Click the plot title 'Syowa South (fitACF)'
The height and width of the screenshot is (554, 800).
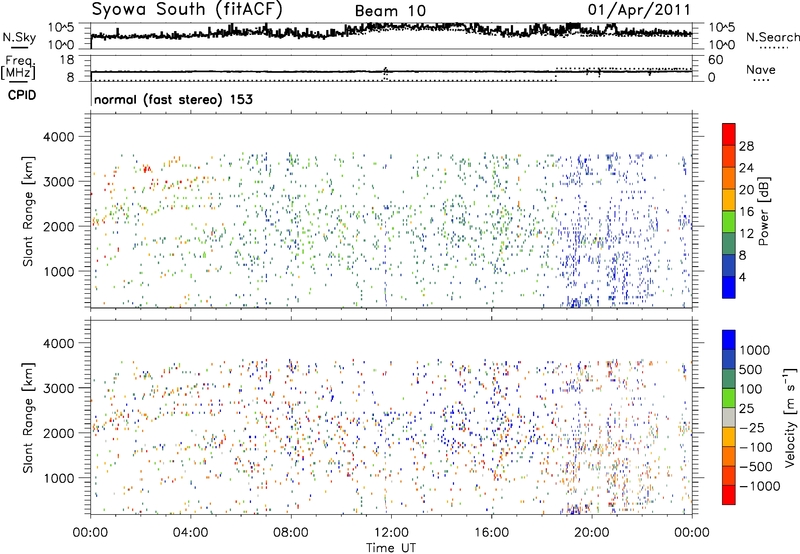pyautogui.click(x=187, y=9)
